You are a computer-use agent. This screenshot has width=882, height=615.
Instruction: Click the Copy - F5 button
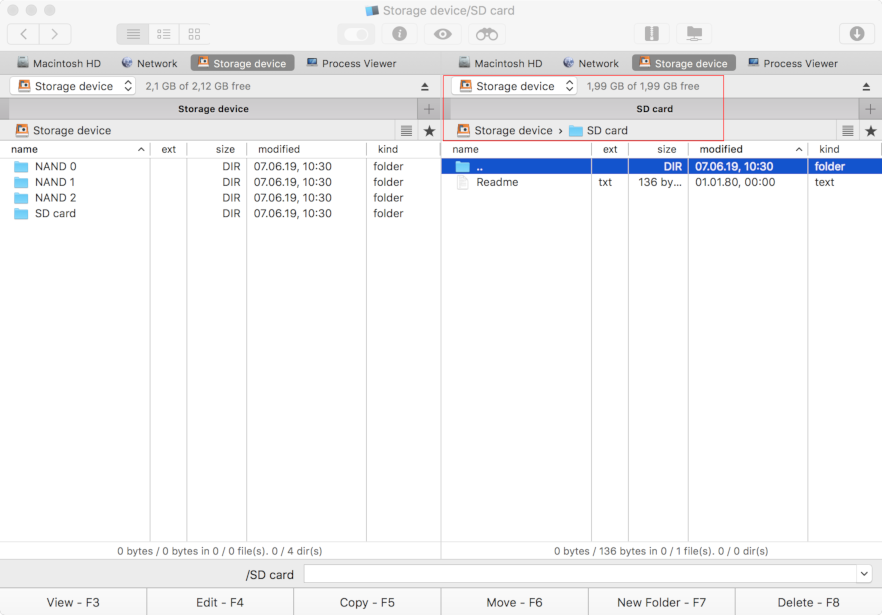pyautogui.click(x=367, y=602)
